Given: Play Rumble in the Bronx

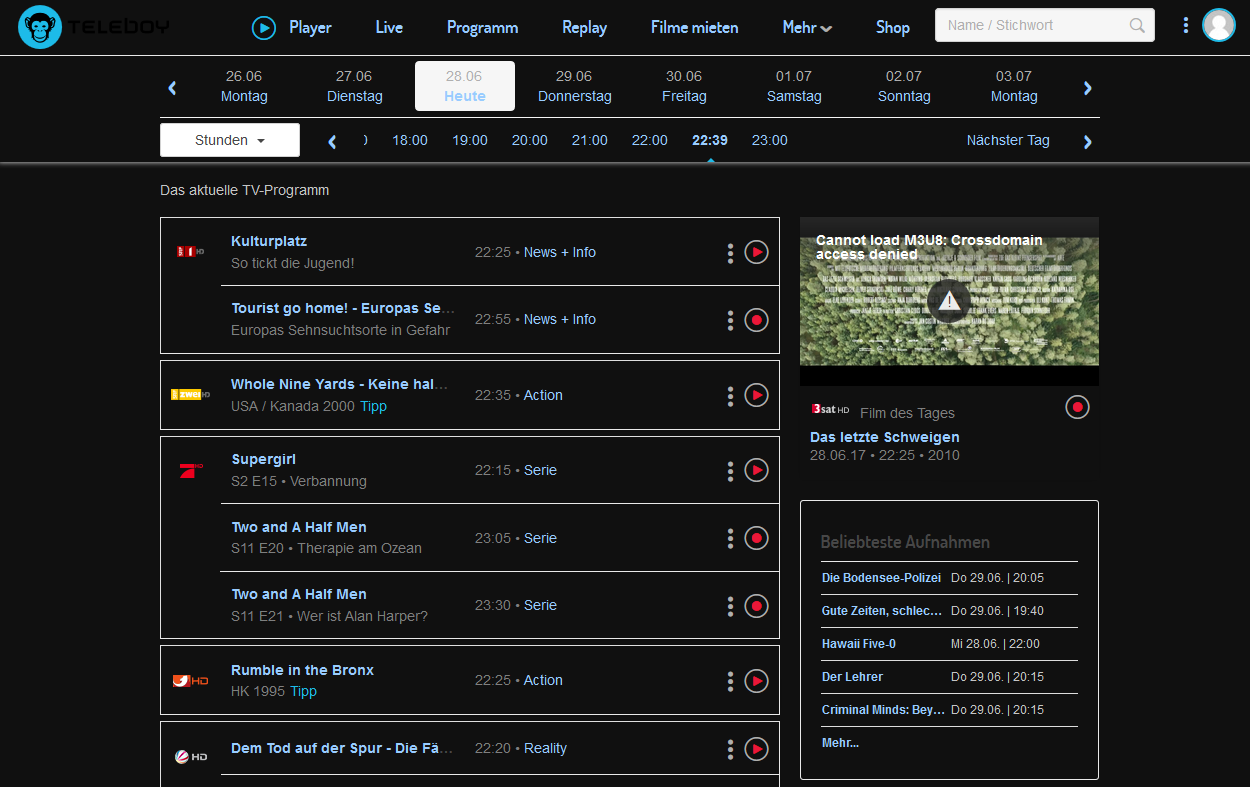Looking at the screenshot, I should [757, 681].
